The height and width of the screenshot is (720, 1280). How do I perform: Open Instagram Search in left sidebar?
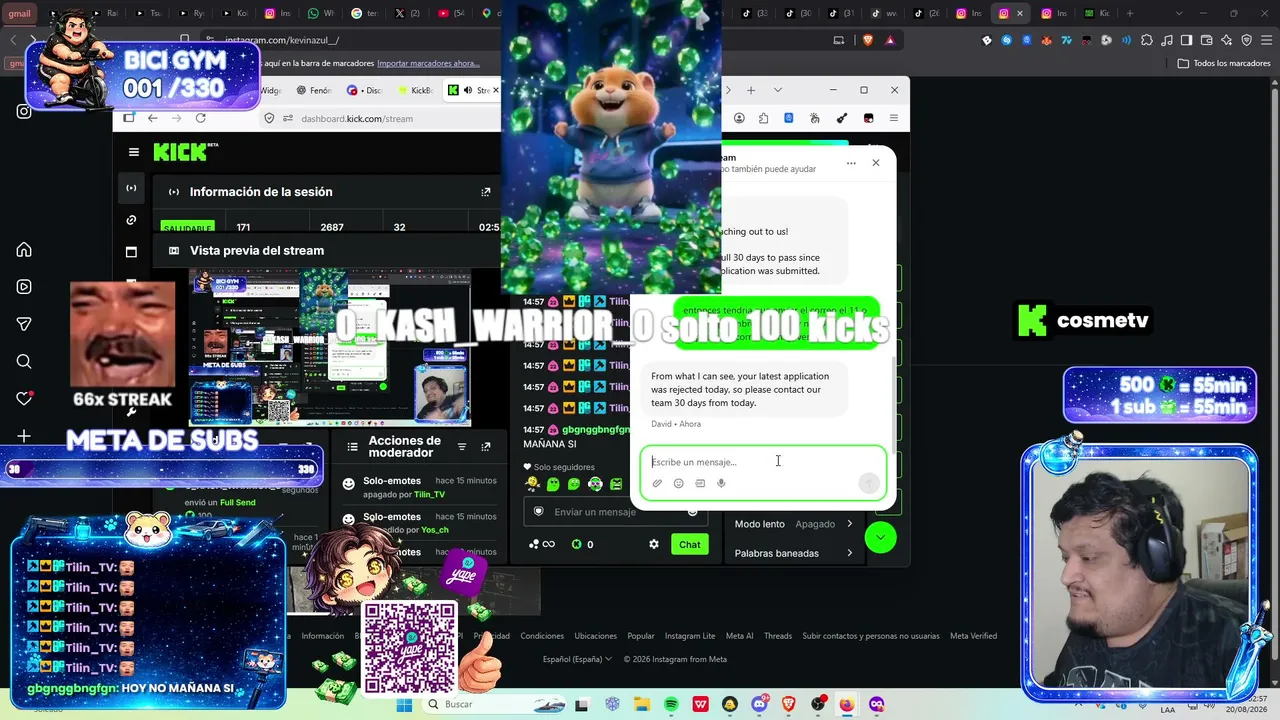coord(24,361)
